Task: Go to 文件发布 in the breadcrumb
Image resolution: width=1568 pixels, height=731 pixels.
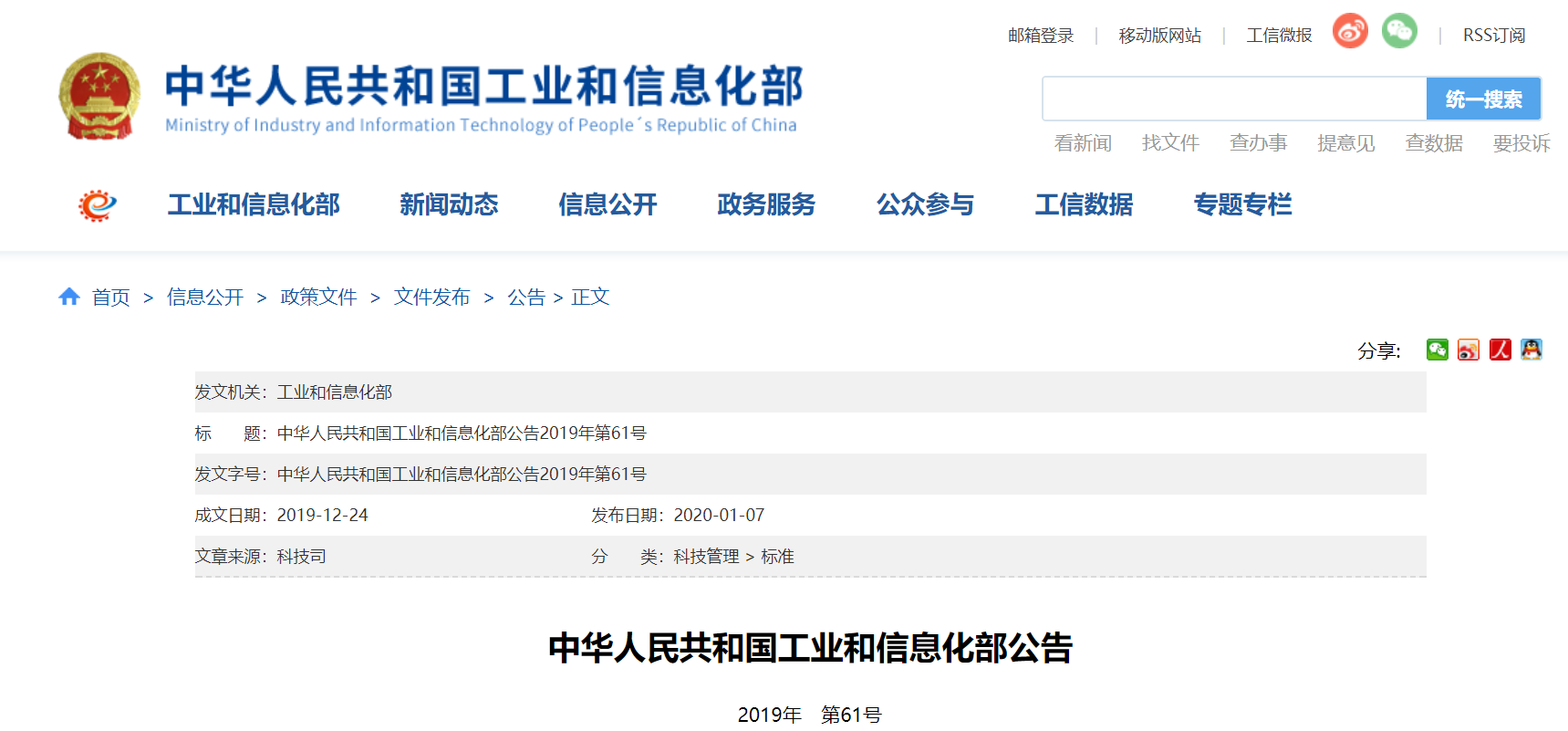Action: [x=431, y=298]
